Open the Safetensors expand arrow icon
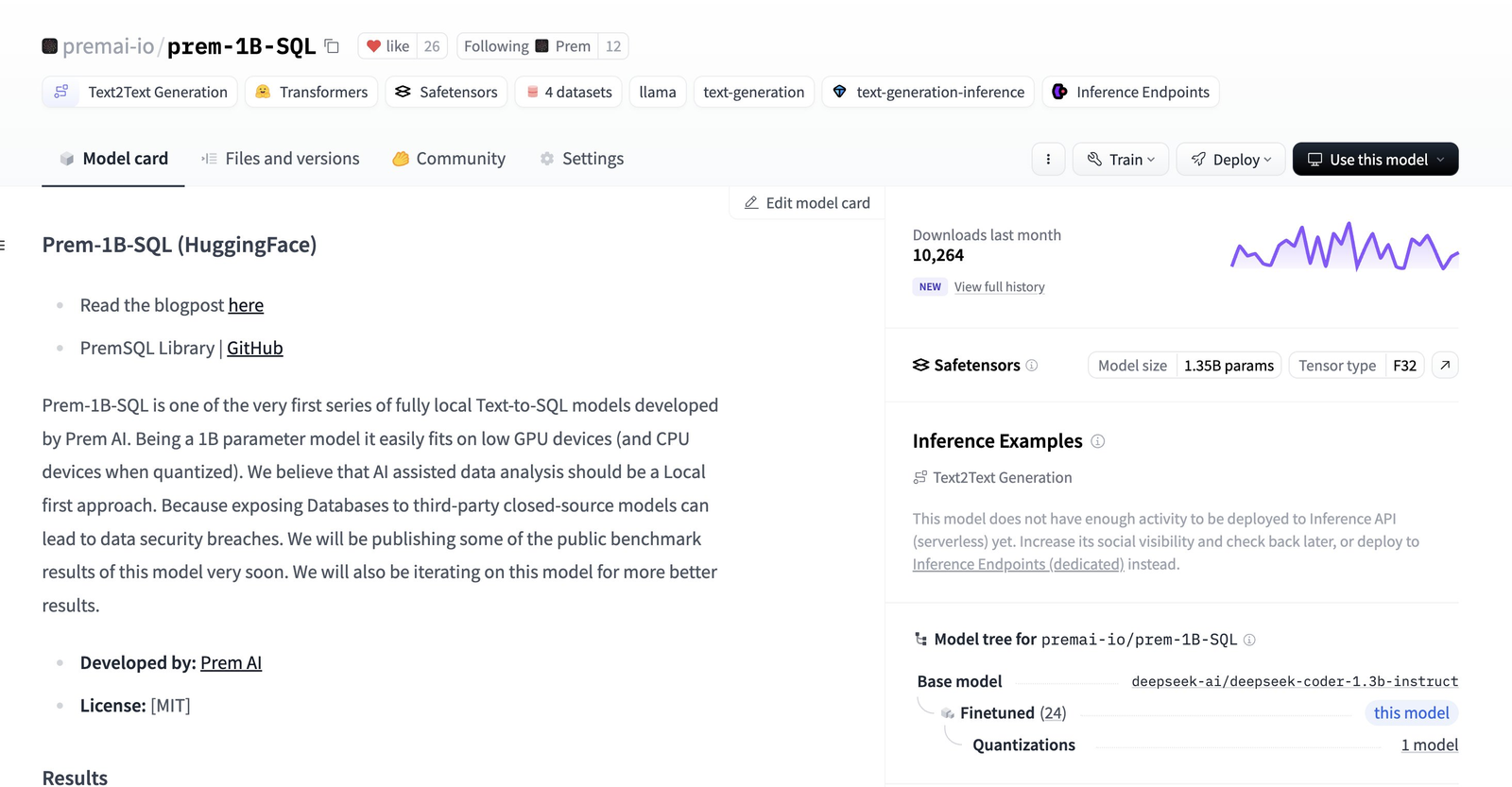 [1445, 366]
